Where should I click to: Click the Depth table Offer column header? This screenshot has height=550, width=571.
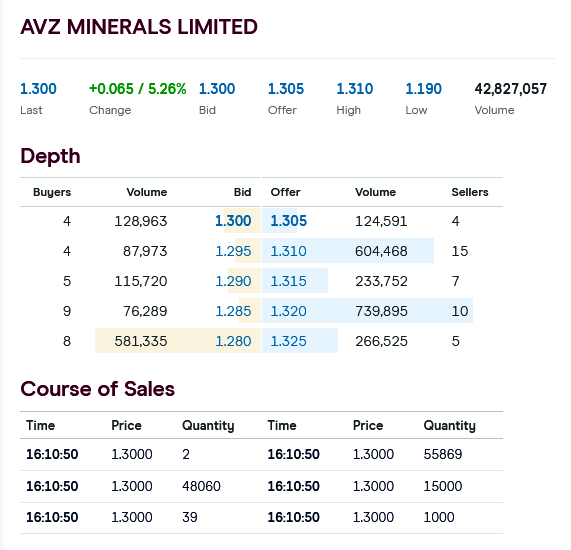pyautogui.click(x=286, y=192)
